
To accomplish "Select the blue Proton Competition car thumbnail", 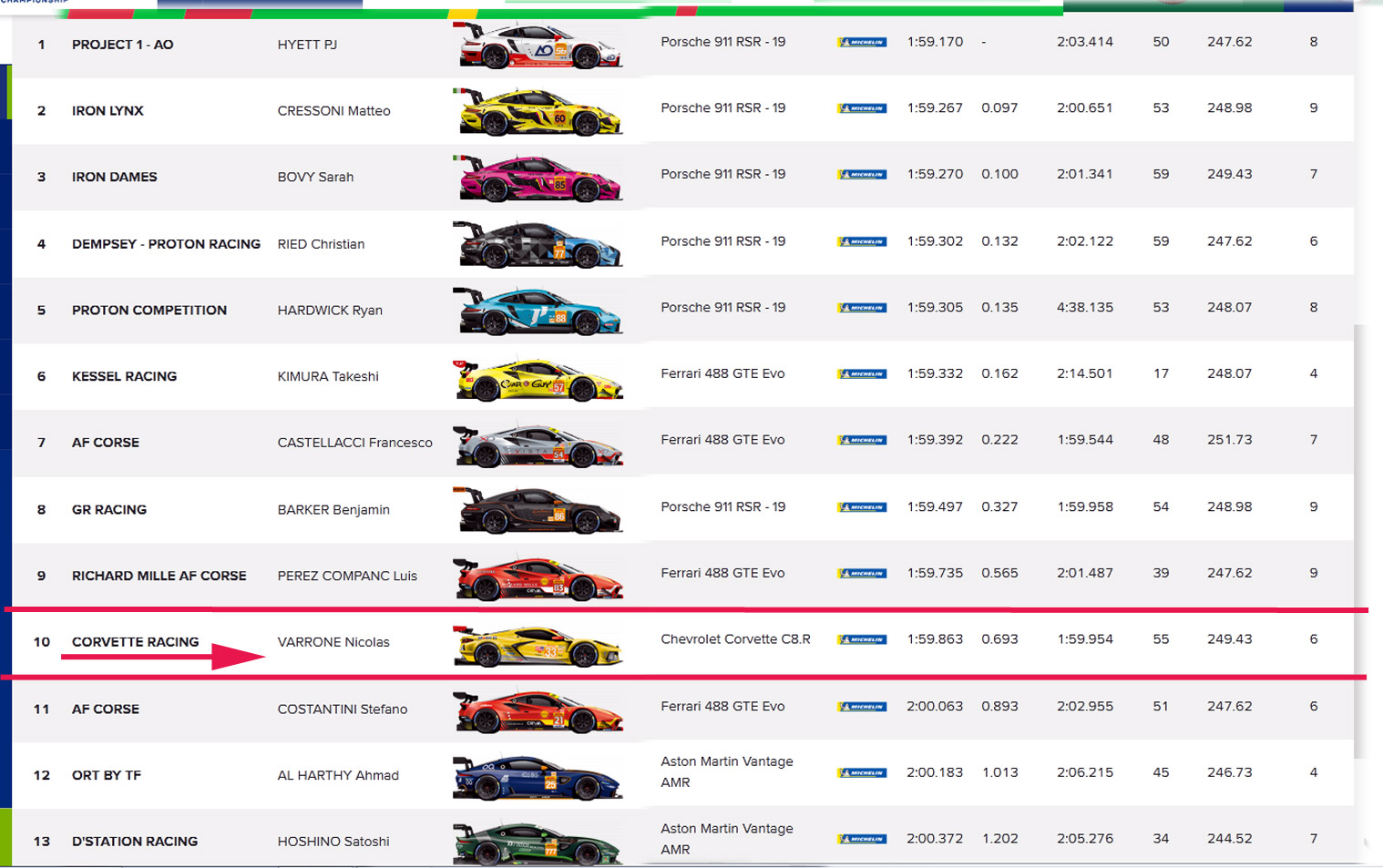I will pyautogui.click(x=538, y=311).
